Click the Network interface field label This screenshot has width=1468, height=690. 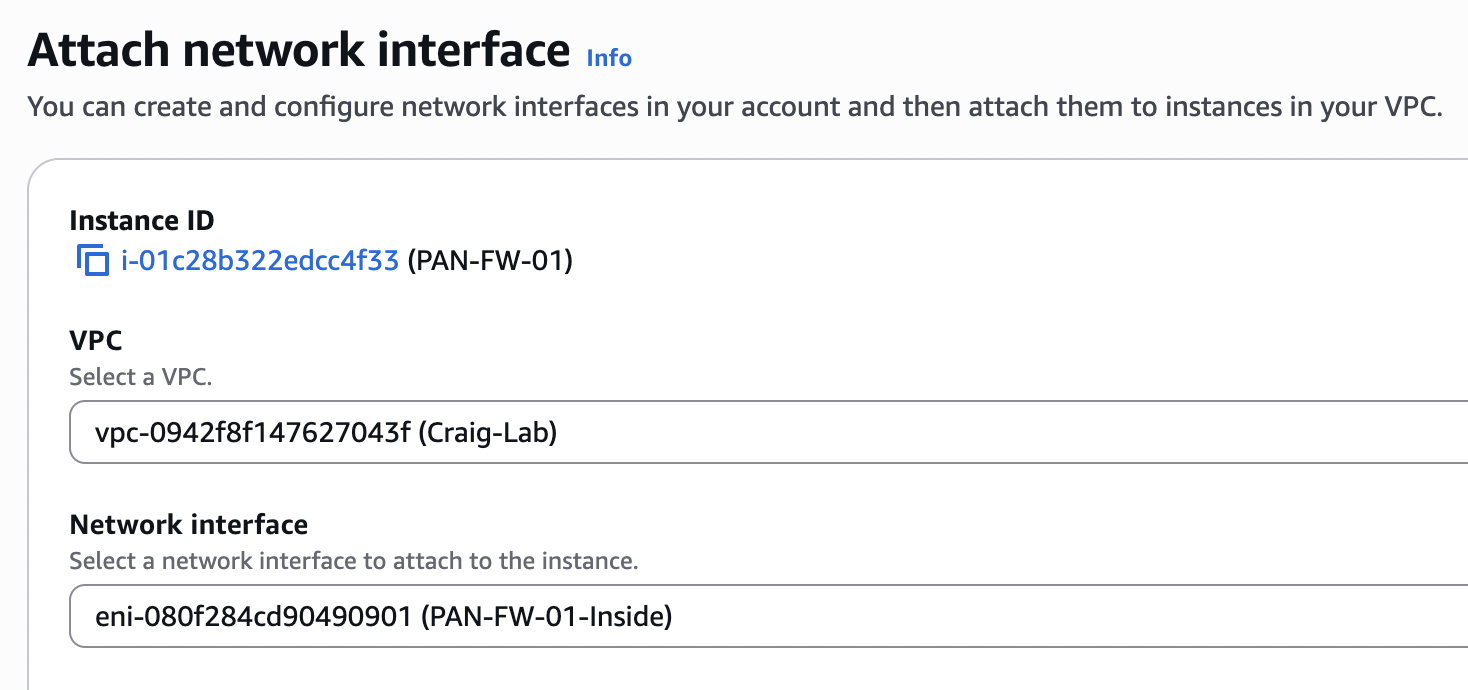coord(189,524)
